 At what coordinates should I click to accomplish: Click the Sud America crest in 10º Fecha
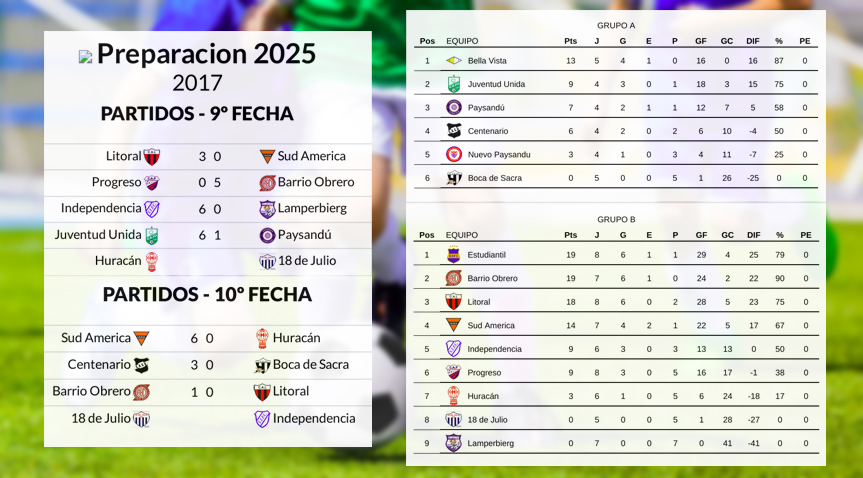click(141, 338)
